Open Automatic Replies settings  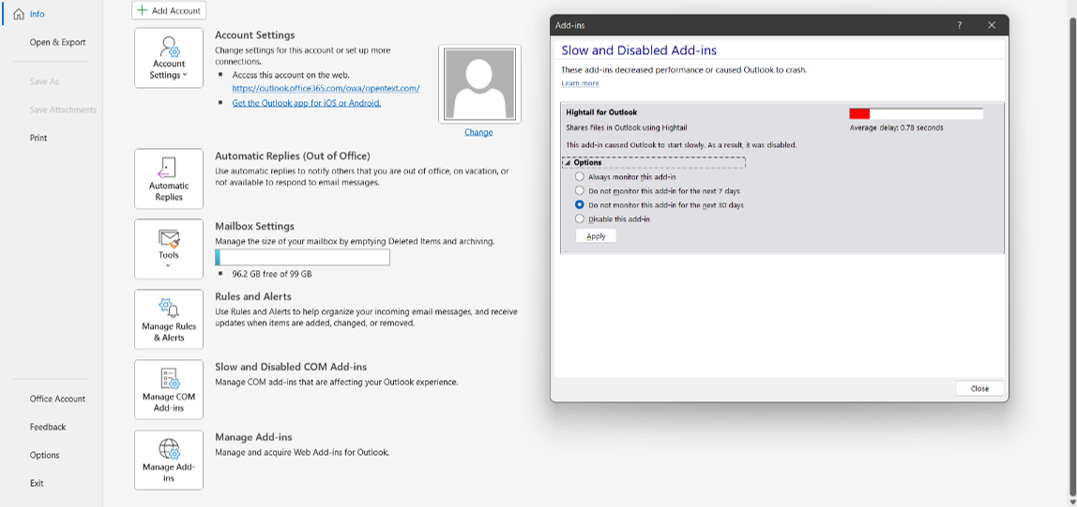click(x=169, y=179)
